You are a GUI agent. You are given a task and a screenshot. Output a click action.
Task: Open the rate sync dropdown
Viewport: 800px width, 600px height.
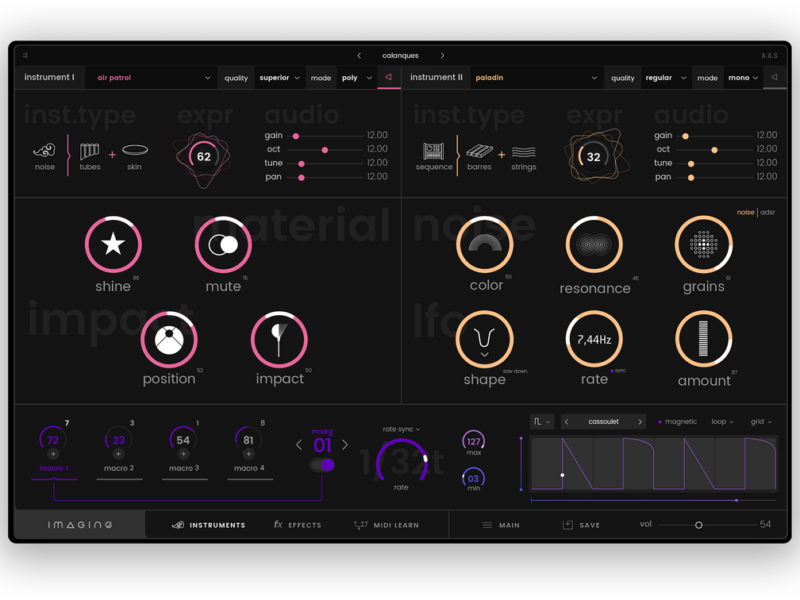[401, 429]
